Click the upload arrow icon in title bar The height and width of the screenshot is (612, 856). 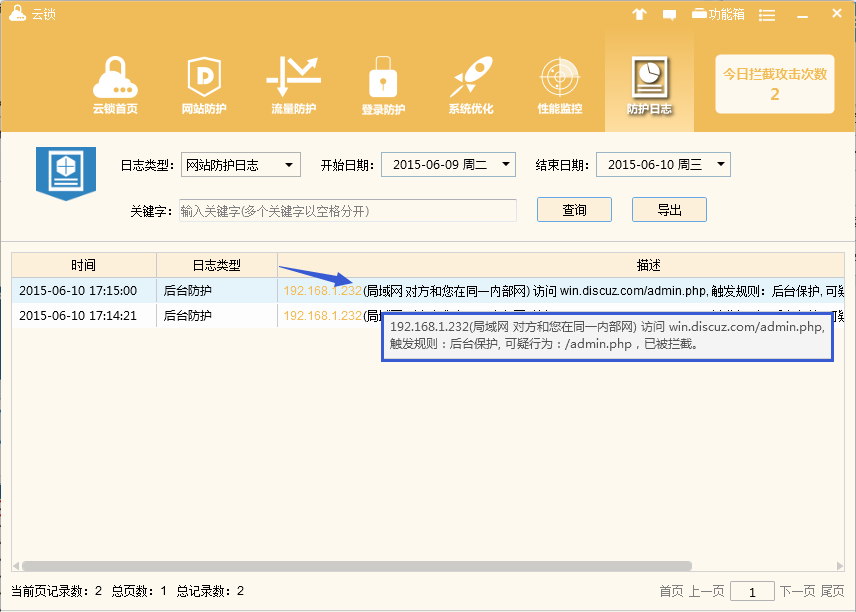click(x=639, y=13)
